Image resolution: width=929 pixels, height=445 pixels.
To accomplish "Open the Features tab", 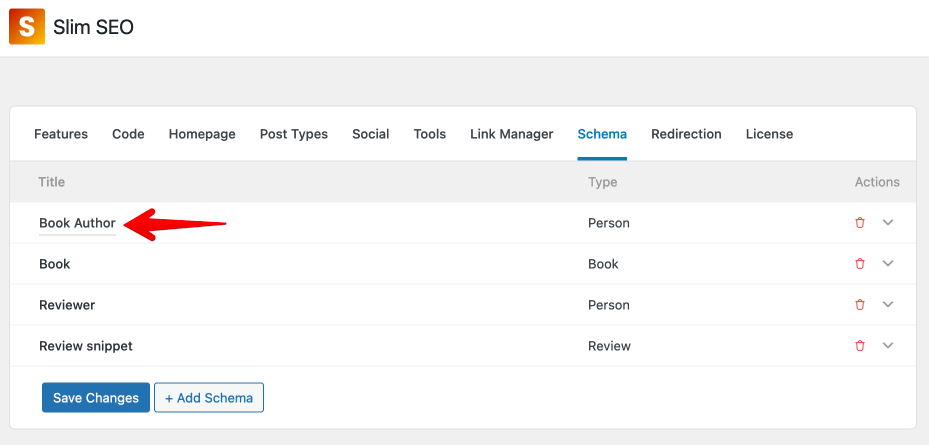I will pyautogui.click(x=61, y=134).
